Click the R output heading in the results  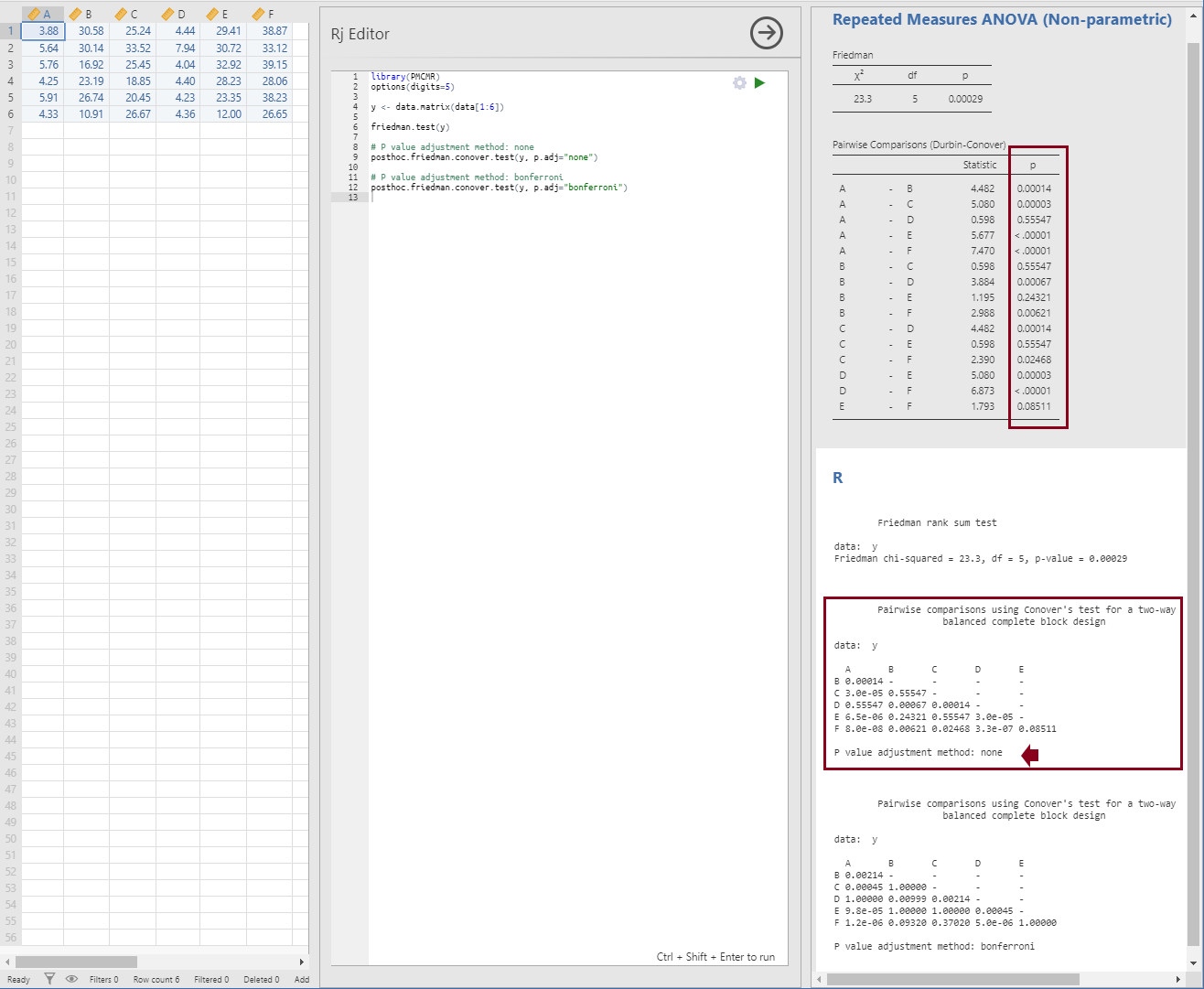click(837, 478)
